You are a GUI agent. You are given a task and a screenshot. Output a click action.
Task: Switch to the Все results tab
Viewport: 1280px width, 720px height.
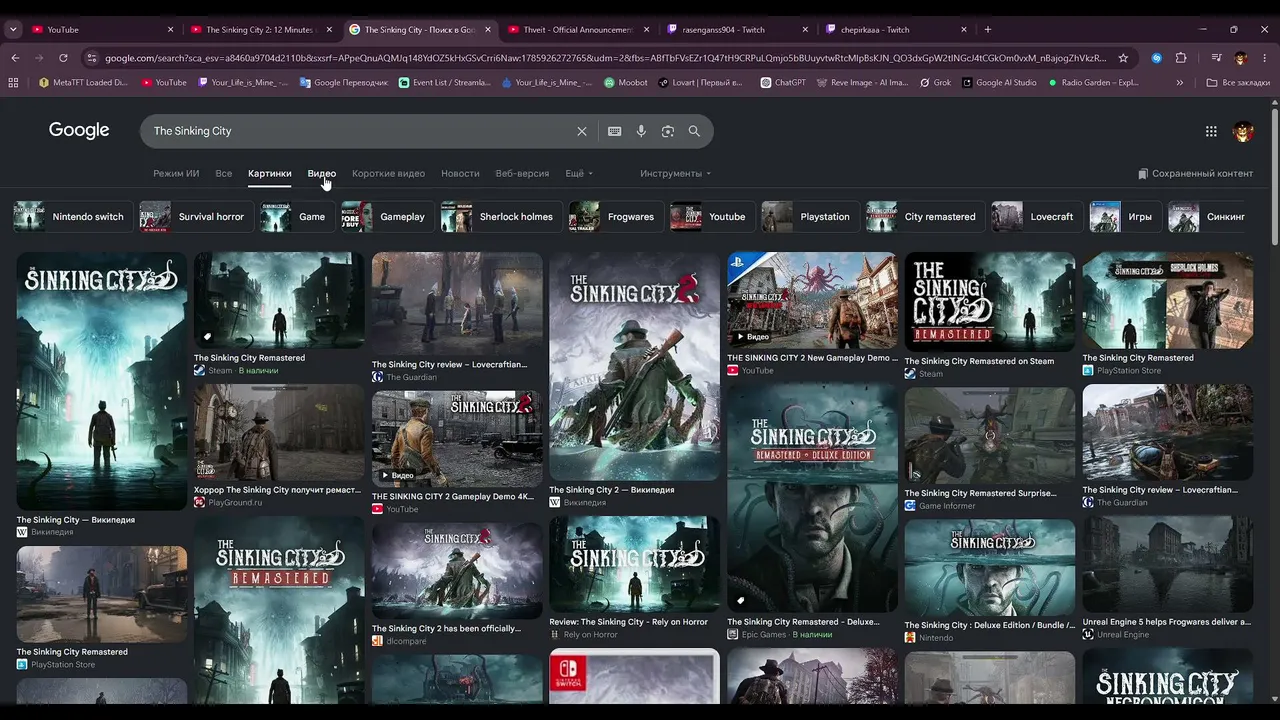(x=224, y=173)
